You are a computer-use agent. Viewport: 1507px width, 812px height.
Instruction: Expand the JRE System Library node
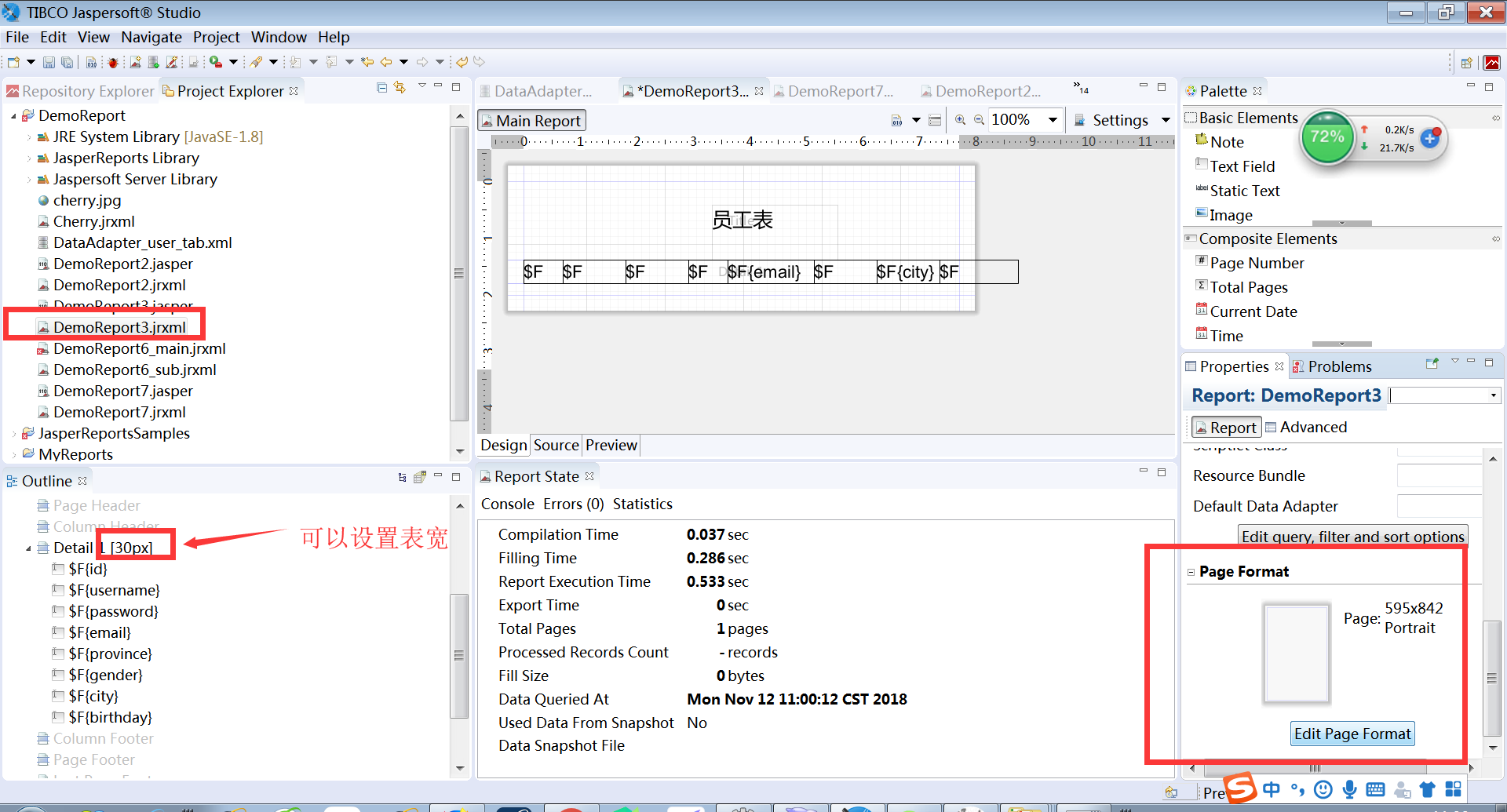coord(29,137)
